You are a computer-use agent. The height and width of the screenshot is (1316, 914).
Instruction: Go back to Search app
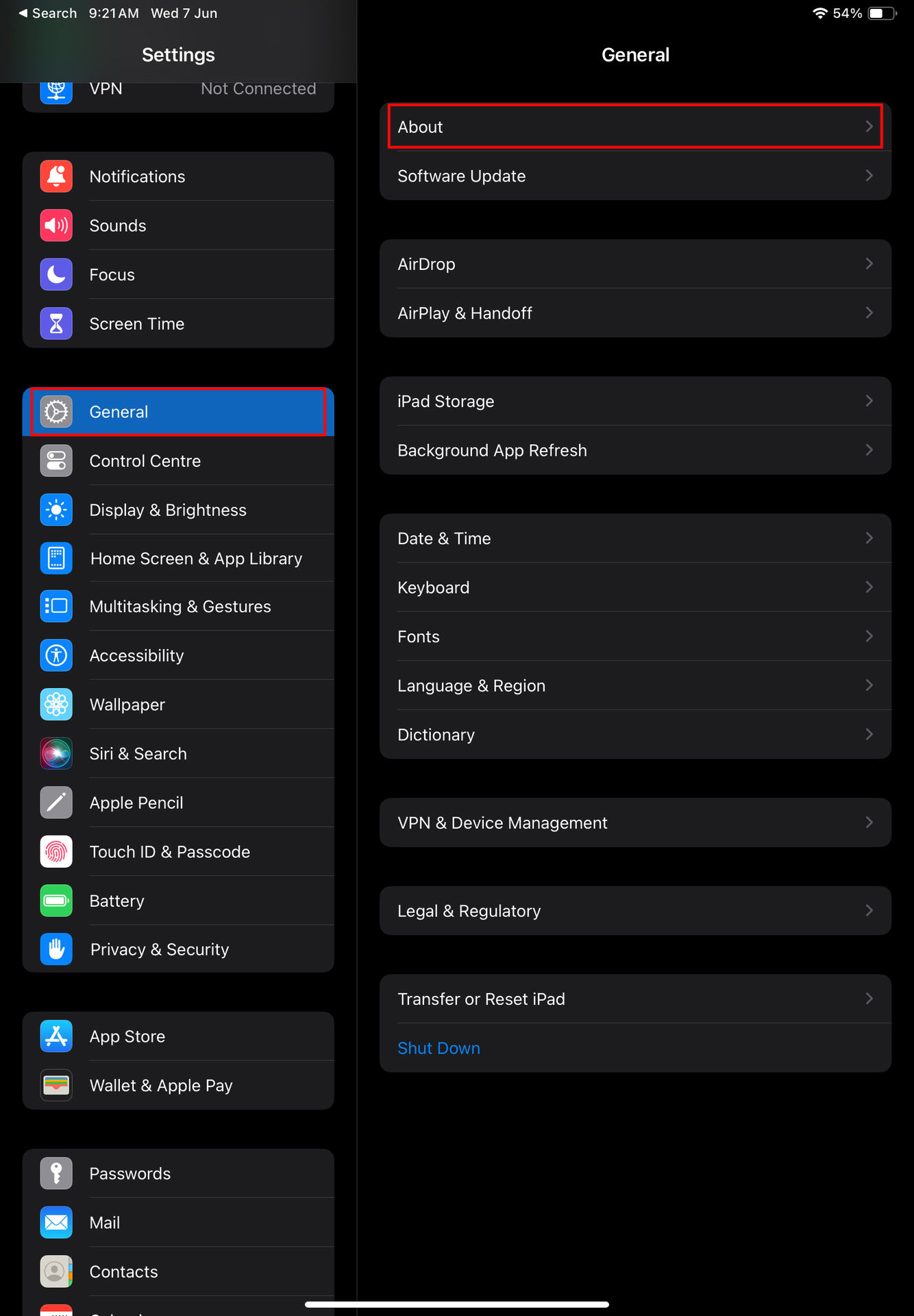click(47, 13)
